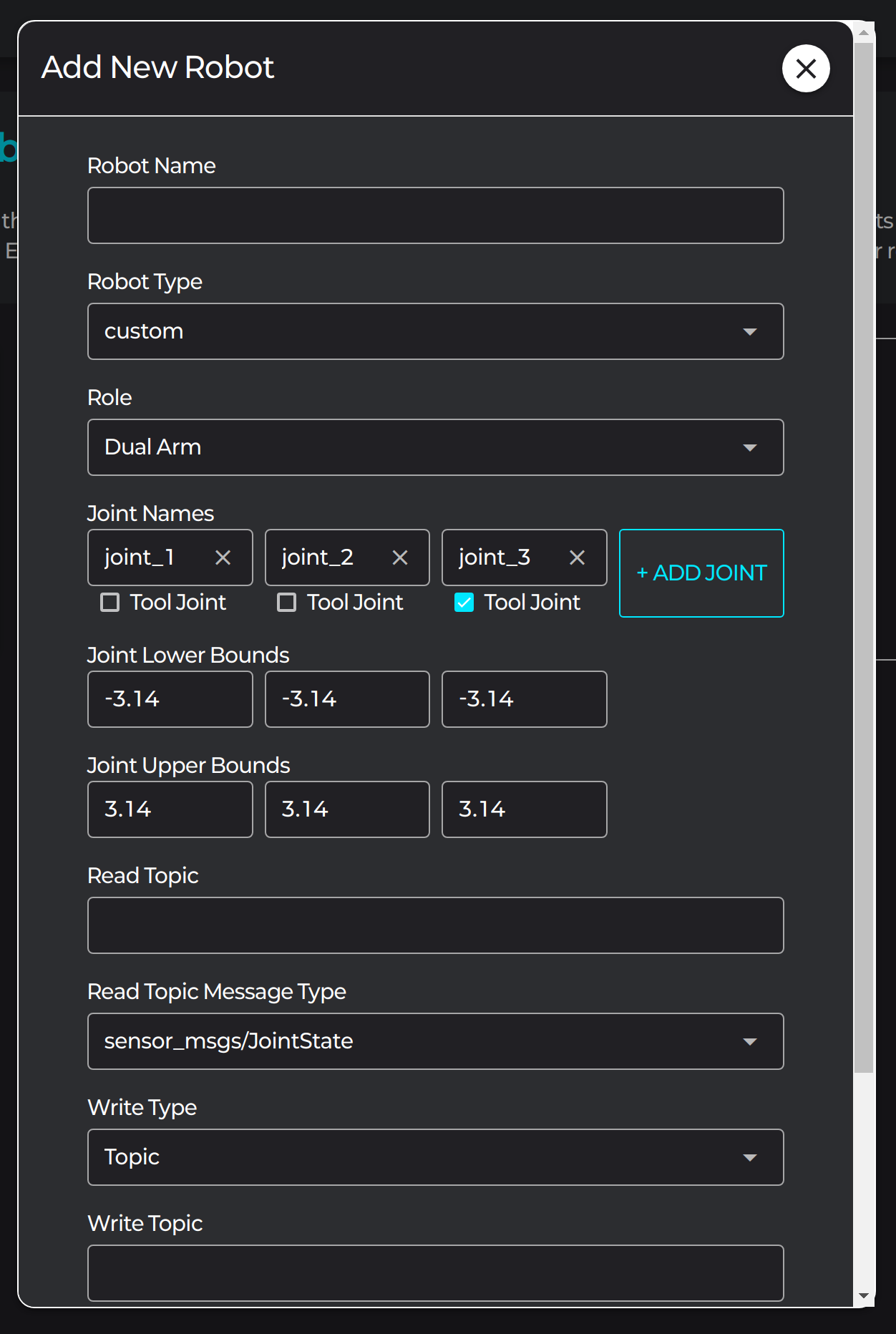
Task: Edit the joint_1 lower bound field
Action: pos(170,699)
